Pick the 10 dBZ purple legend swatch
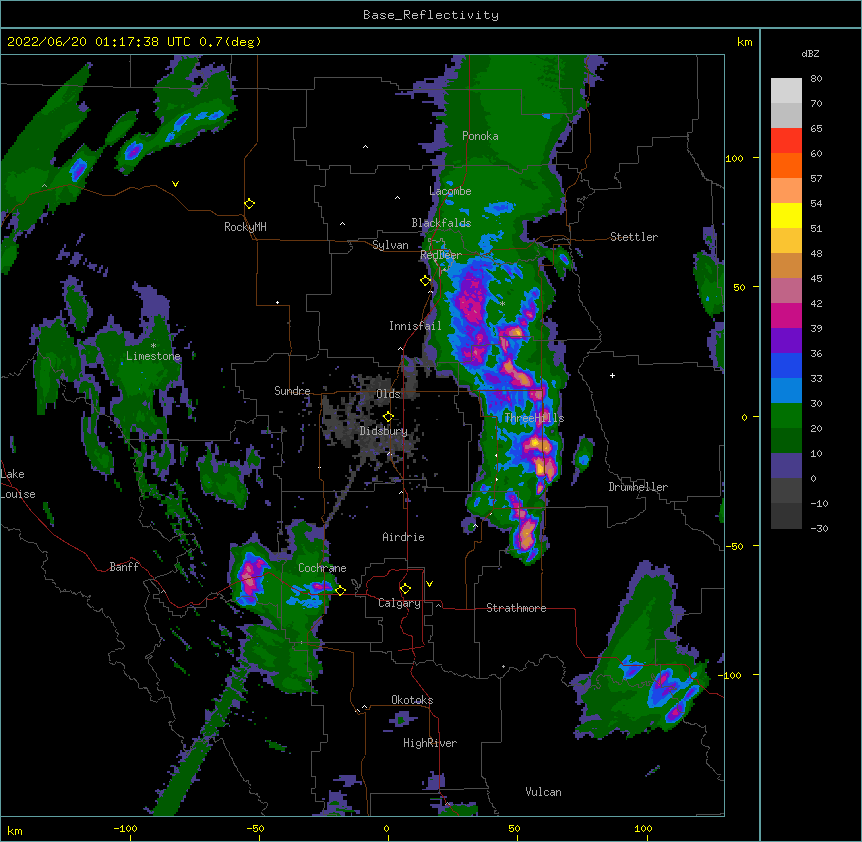Image resolution: width=862 pixels, height=842 pixels. click(786, 466)
